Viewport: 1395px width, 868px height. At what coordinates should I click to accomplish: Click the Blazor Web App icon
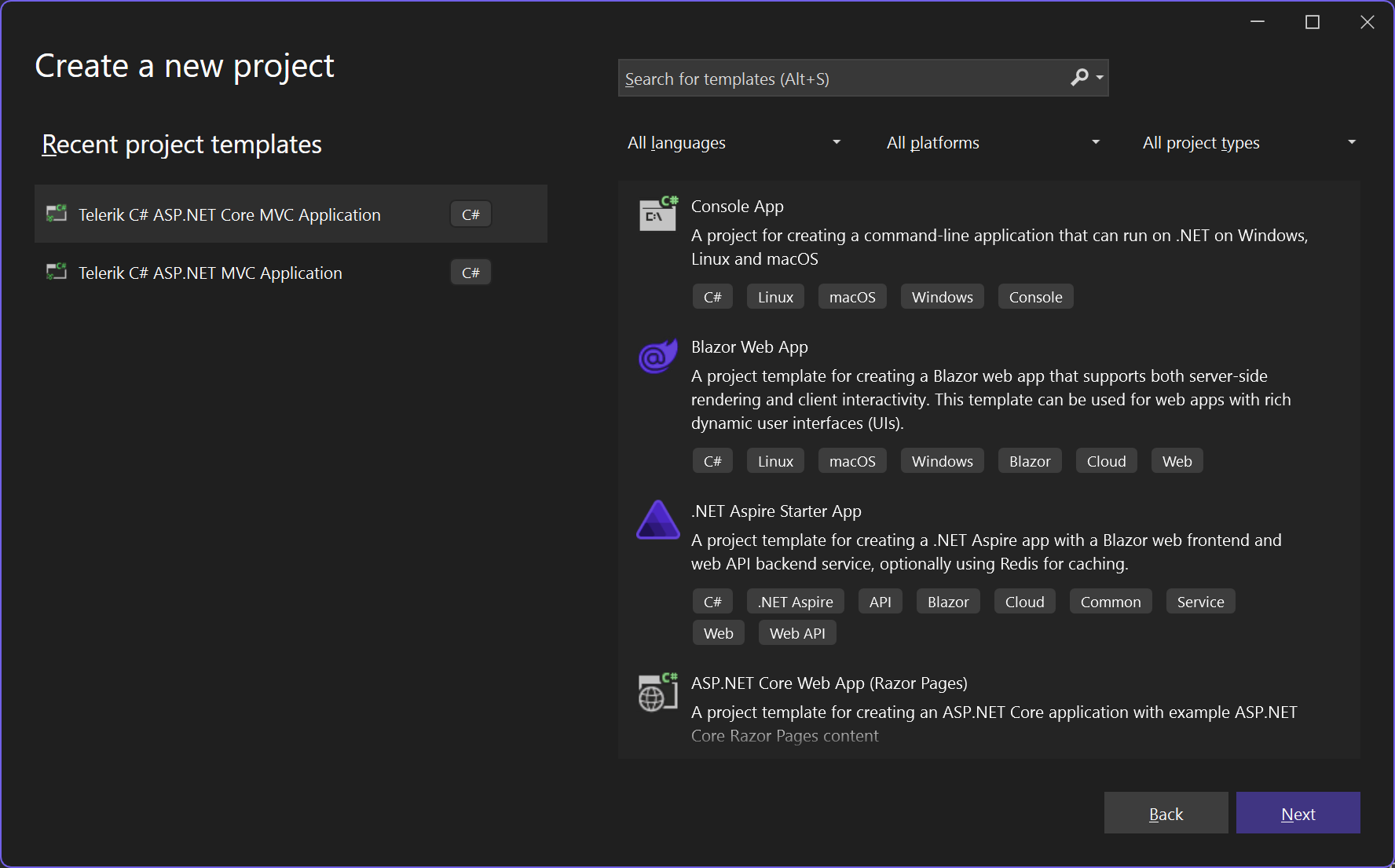click(657, 356)
